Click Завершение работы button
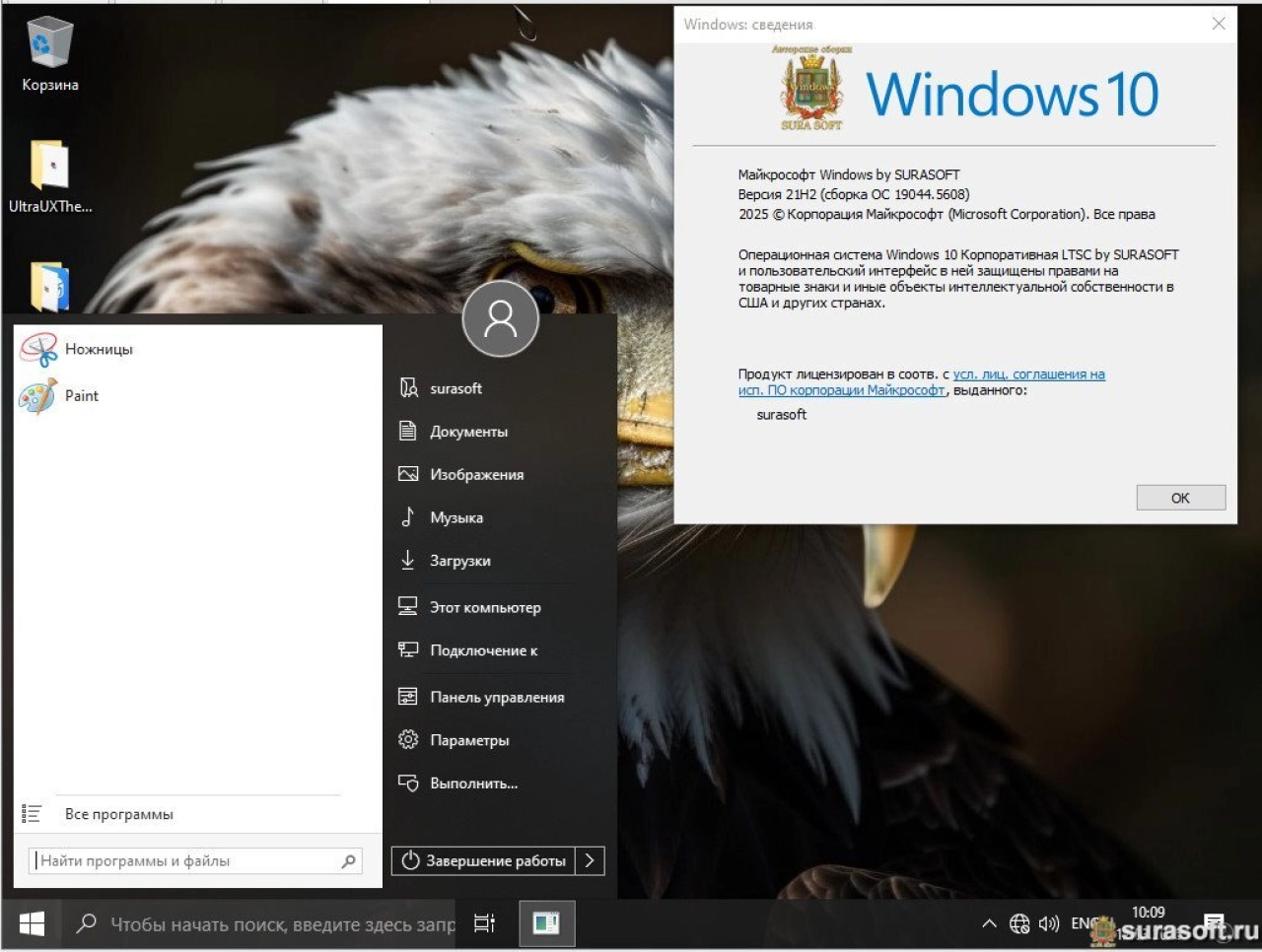 click(x=483, y=860)
